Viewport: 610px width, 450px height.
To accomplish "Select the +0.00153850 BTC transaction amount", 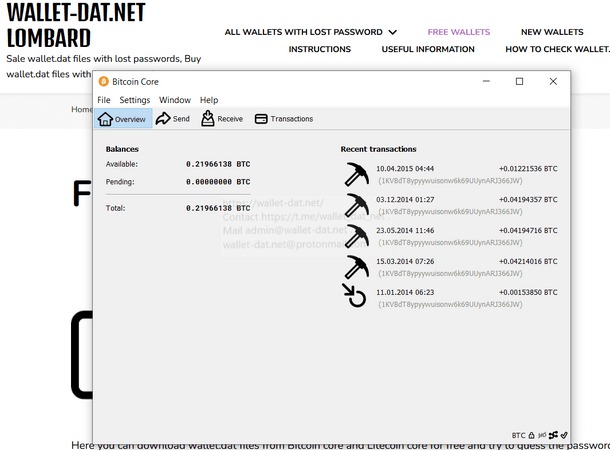I will tap(528, 292).
